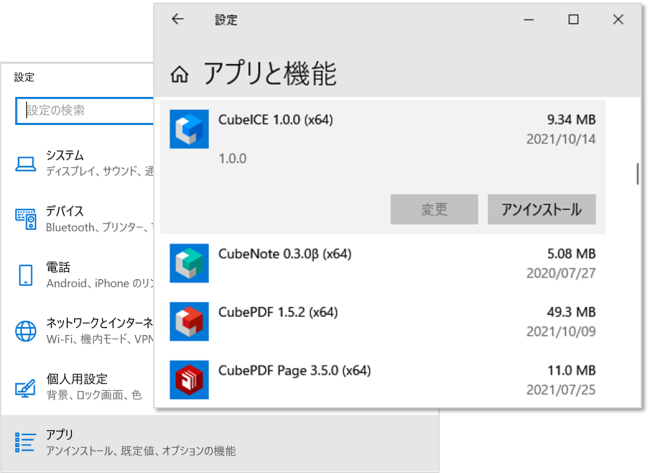650x473 pixels.
Task: Click the システム laptop icon in the back settings window
Action: coord(26,164)
